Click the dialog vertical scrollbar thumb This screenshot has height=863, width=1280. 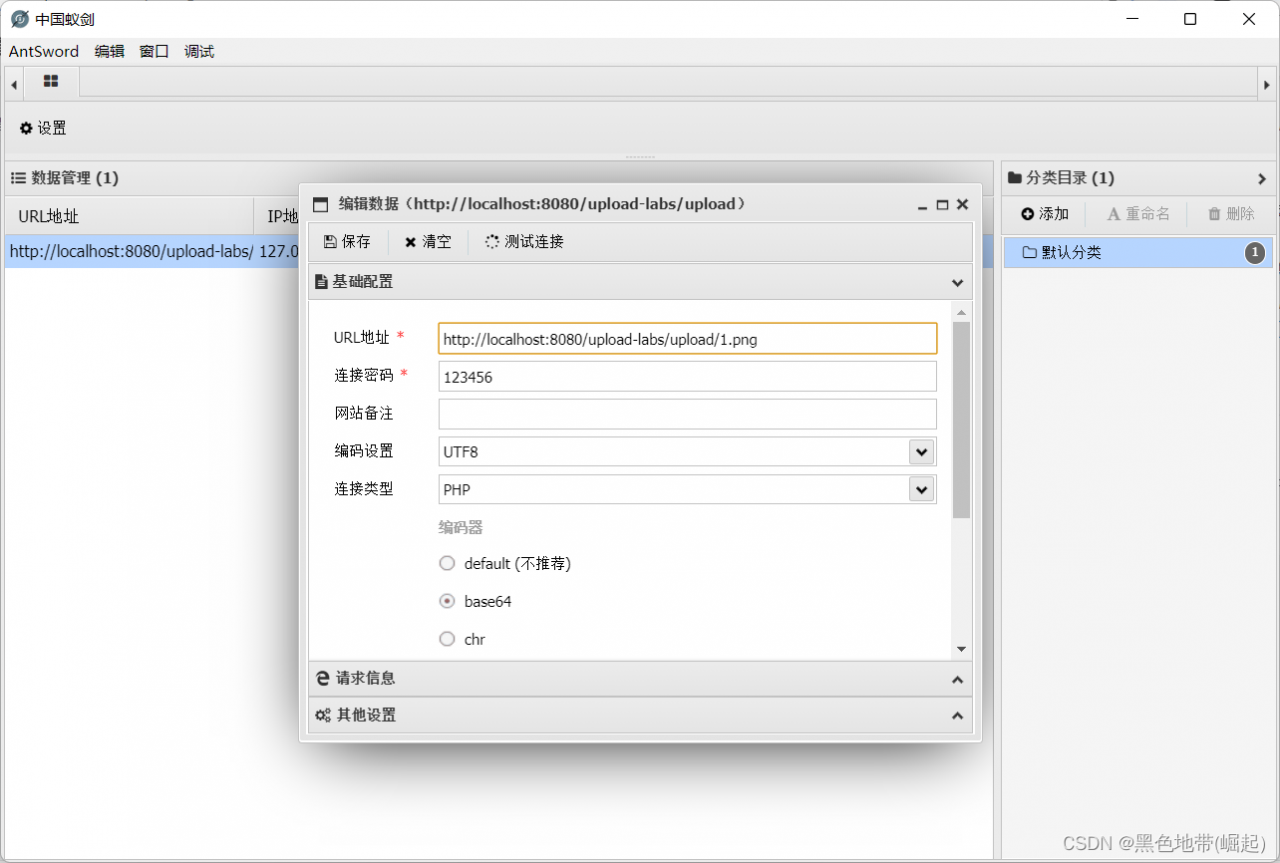click(961, 420)
